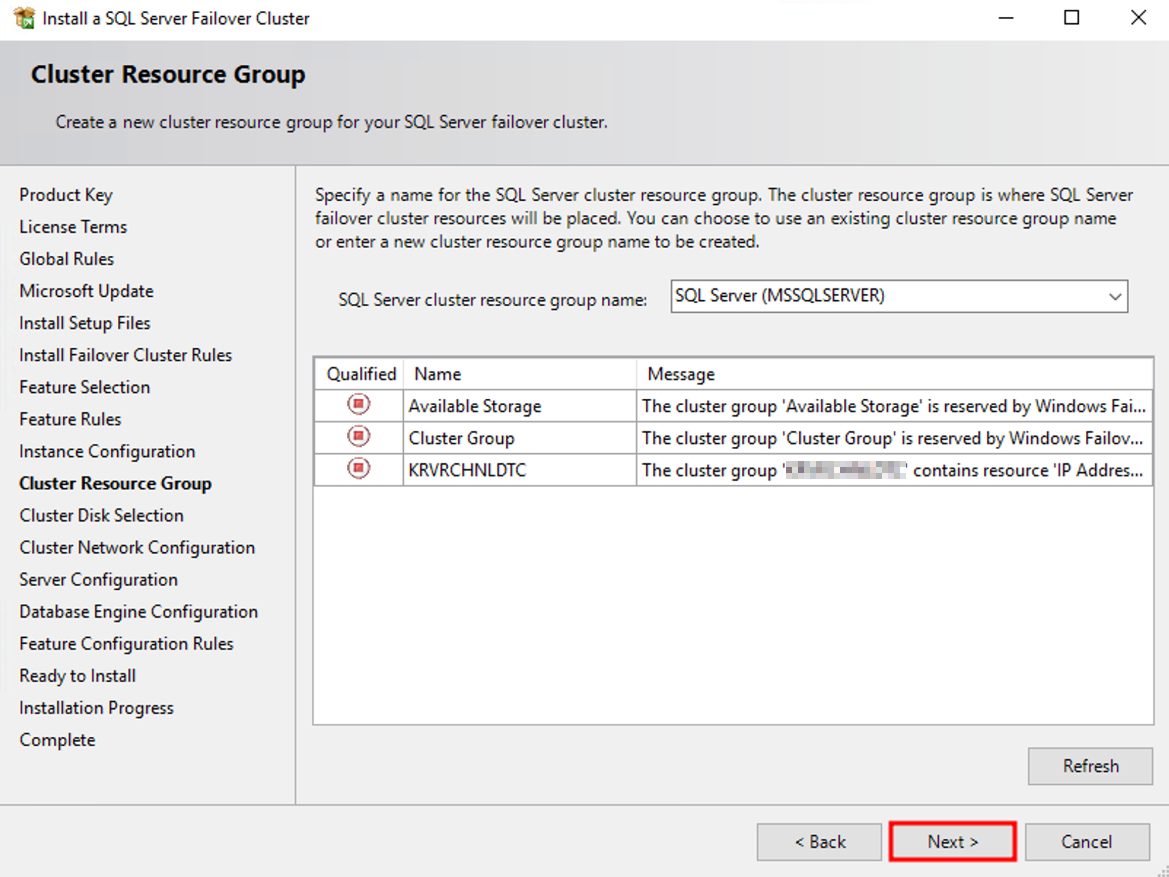The width and height of the screenshot is (1169, 877).
Task: Select the Cluster Disk Selection step
Action: [101, 515]
